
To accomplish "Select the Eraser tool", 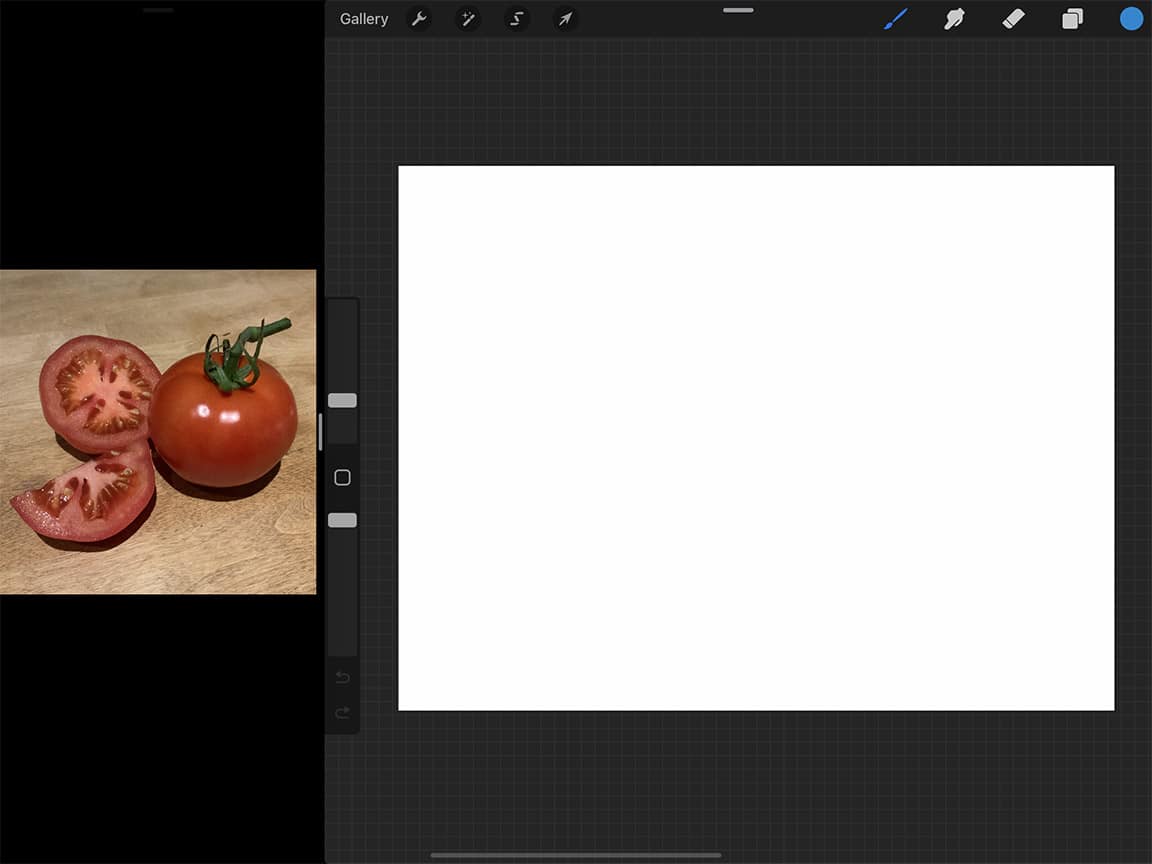I will point(1013,18).
